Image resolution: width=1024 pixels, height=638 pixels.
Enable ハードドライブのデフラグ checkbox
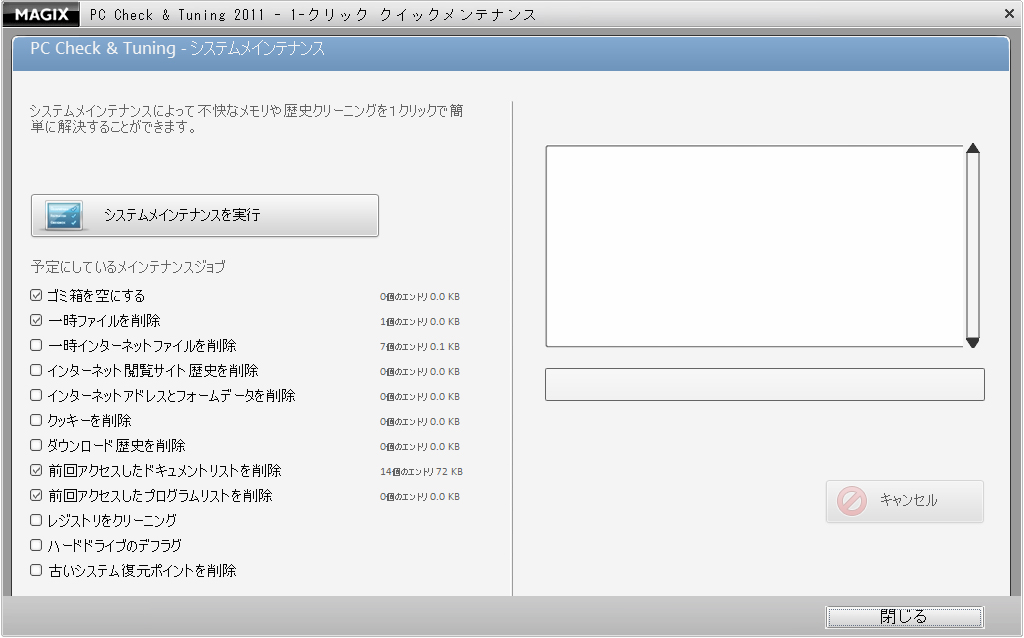pos(36,545)
